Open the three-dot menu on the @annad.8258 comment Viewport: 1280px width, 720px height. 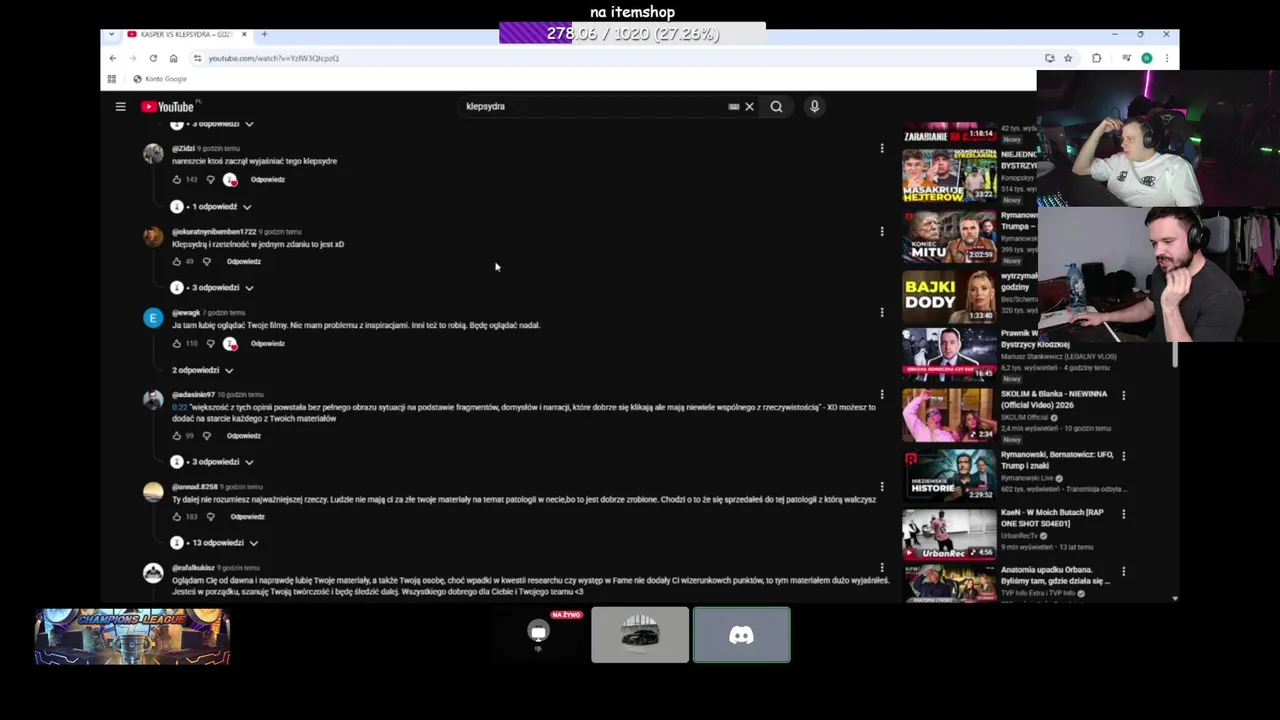pyautogui.click(x=881, y=486)
